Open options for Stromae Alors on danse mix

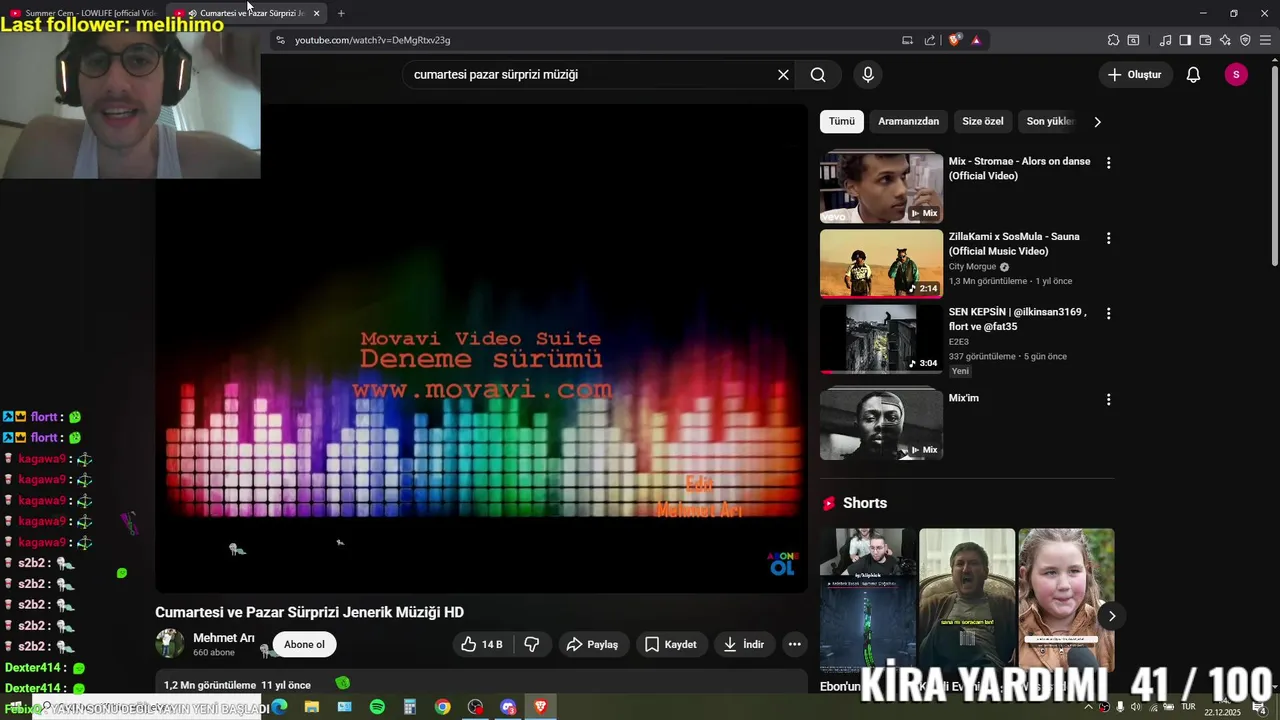[x=1108, y=162]
